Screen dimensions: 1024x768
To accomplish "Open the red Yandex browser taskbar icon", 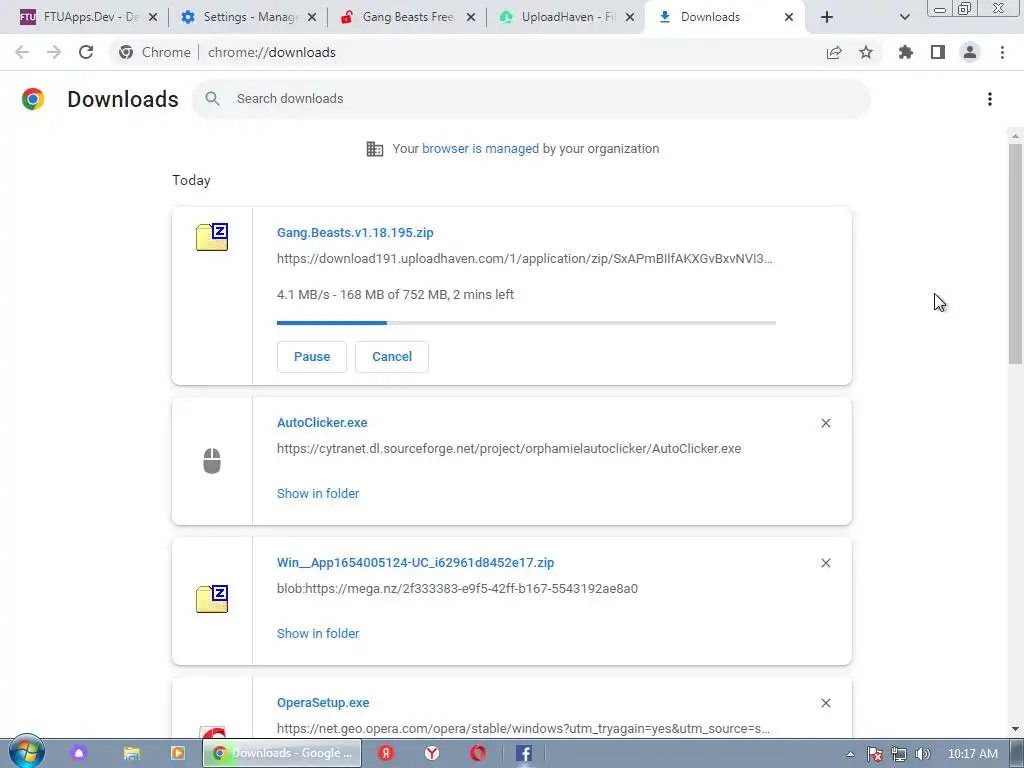I will tap(386, 753).
